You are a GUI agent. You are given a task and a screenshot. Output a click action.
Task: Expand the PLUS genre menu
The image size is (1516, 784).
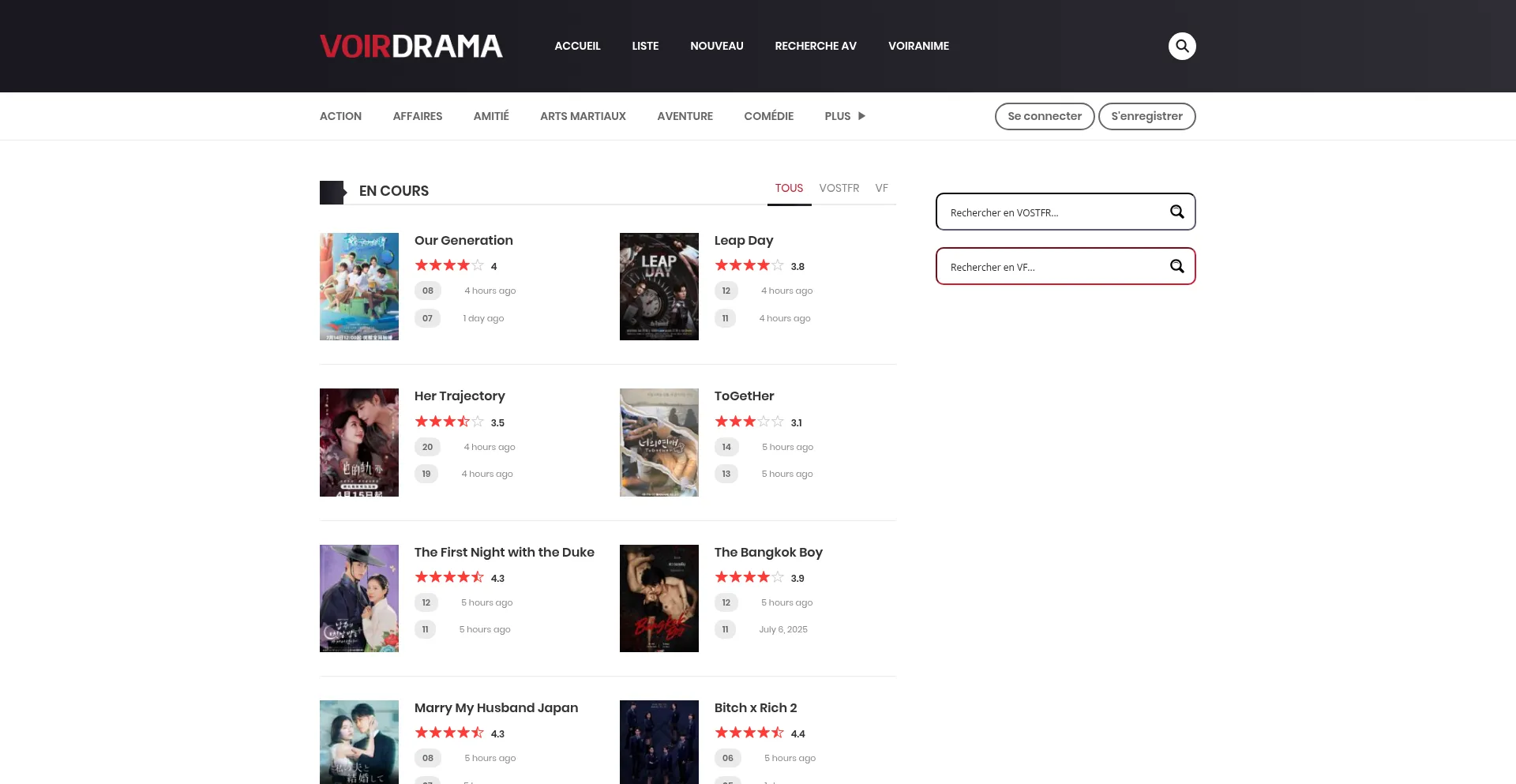(x=844, y=116)
